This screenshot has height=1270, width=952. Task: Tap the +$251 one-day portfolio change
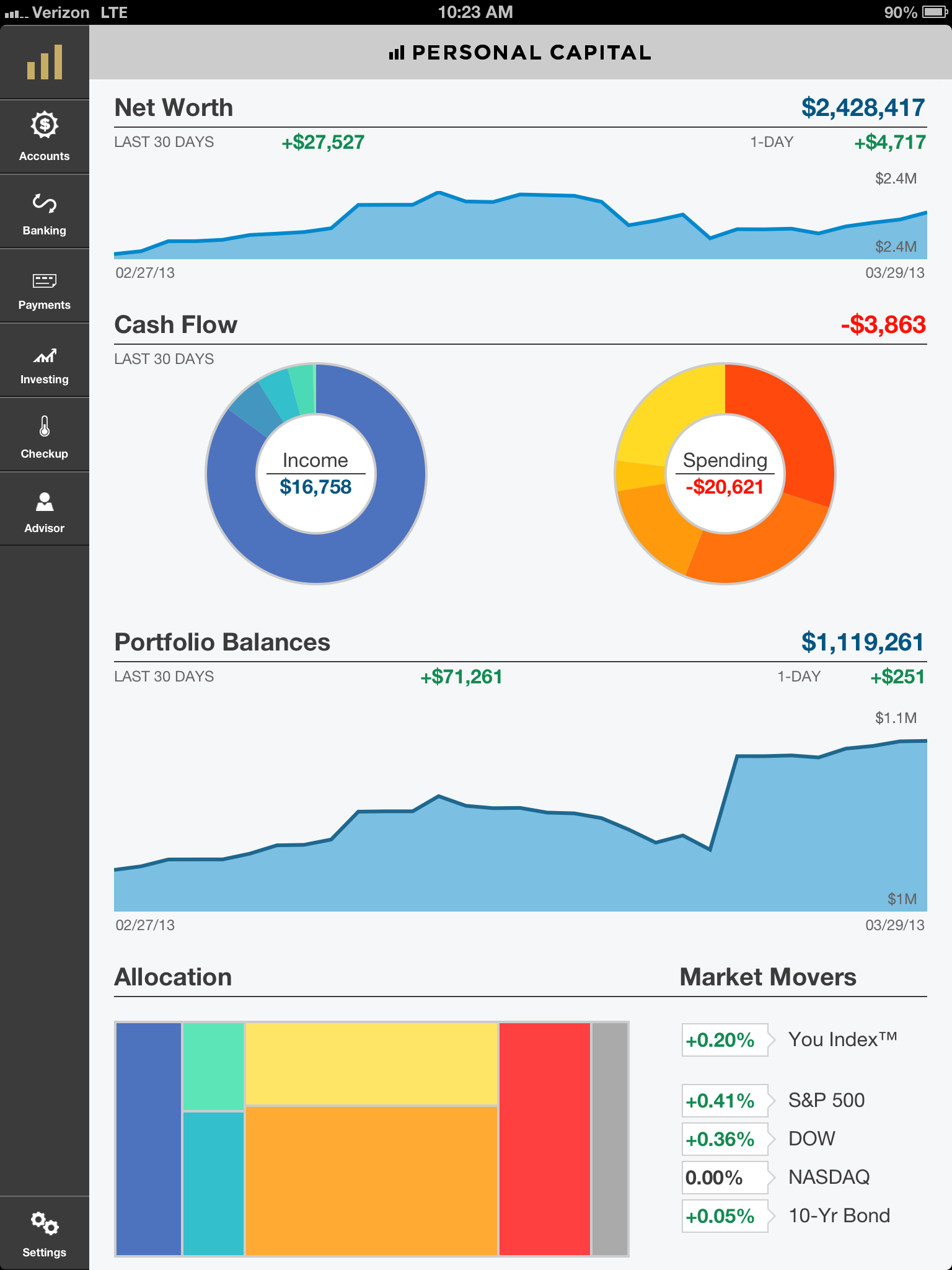click(x=897, y=677)
